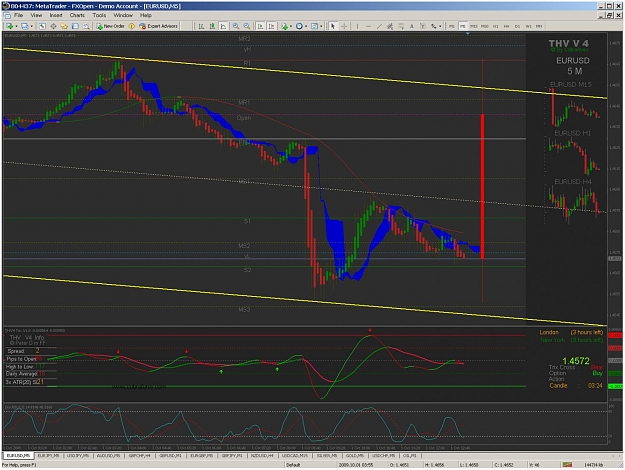This screenshot has width=625, height=470.
Task: Expand the Indicators dropdown arrow
Action: (x=291, y=26)
